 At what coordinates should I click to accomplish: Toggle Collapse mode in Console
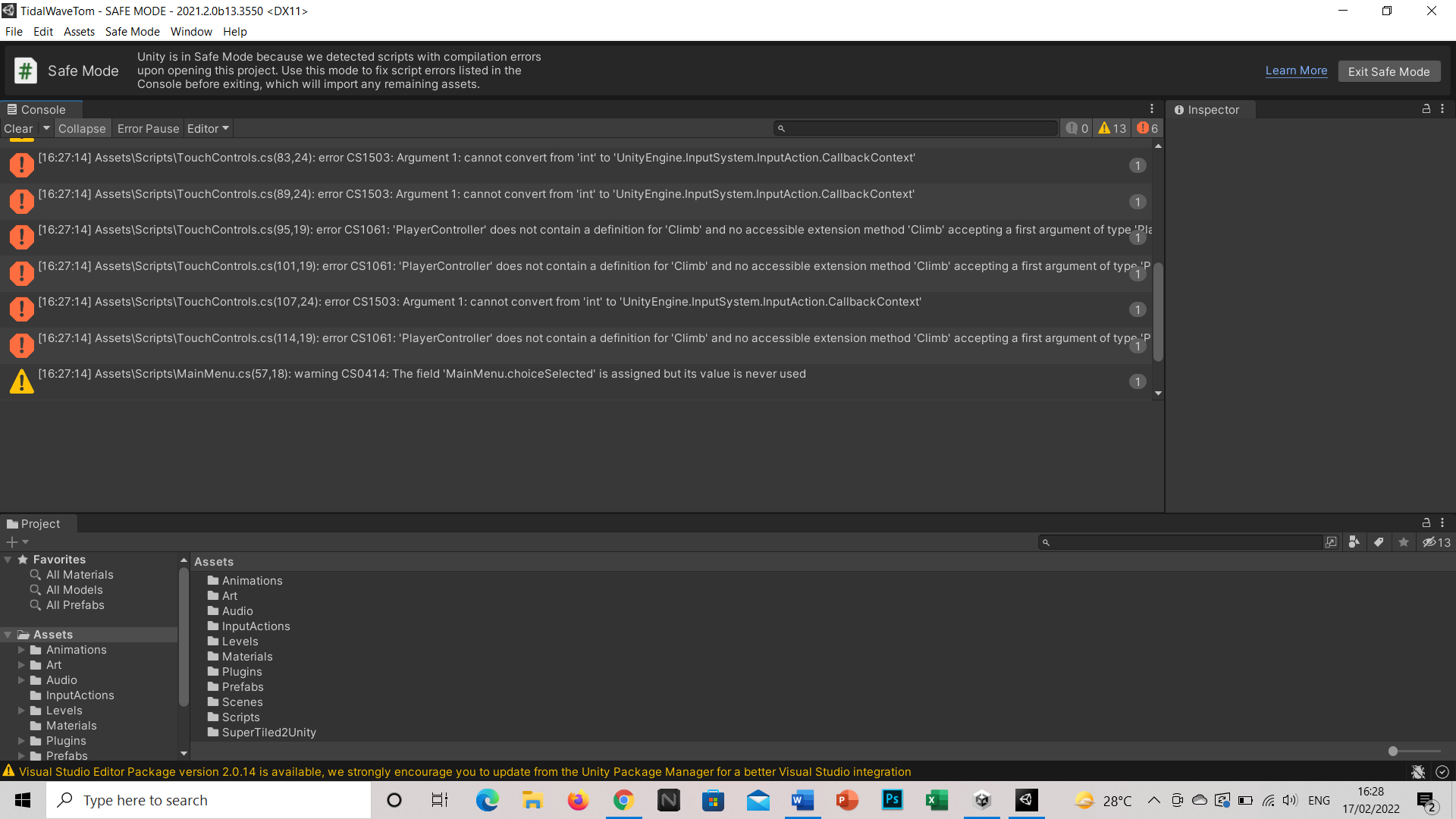coord(82,129)
